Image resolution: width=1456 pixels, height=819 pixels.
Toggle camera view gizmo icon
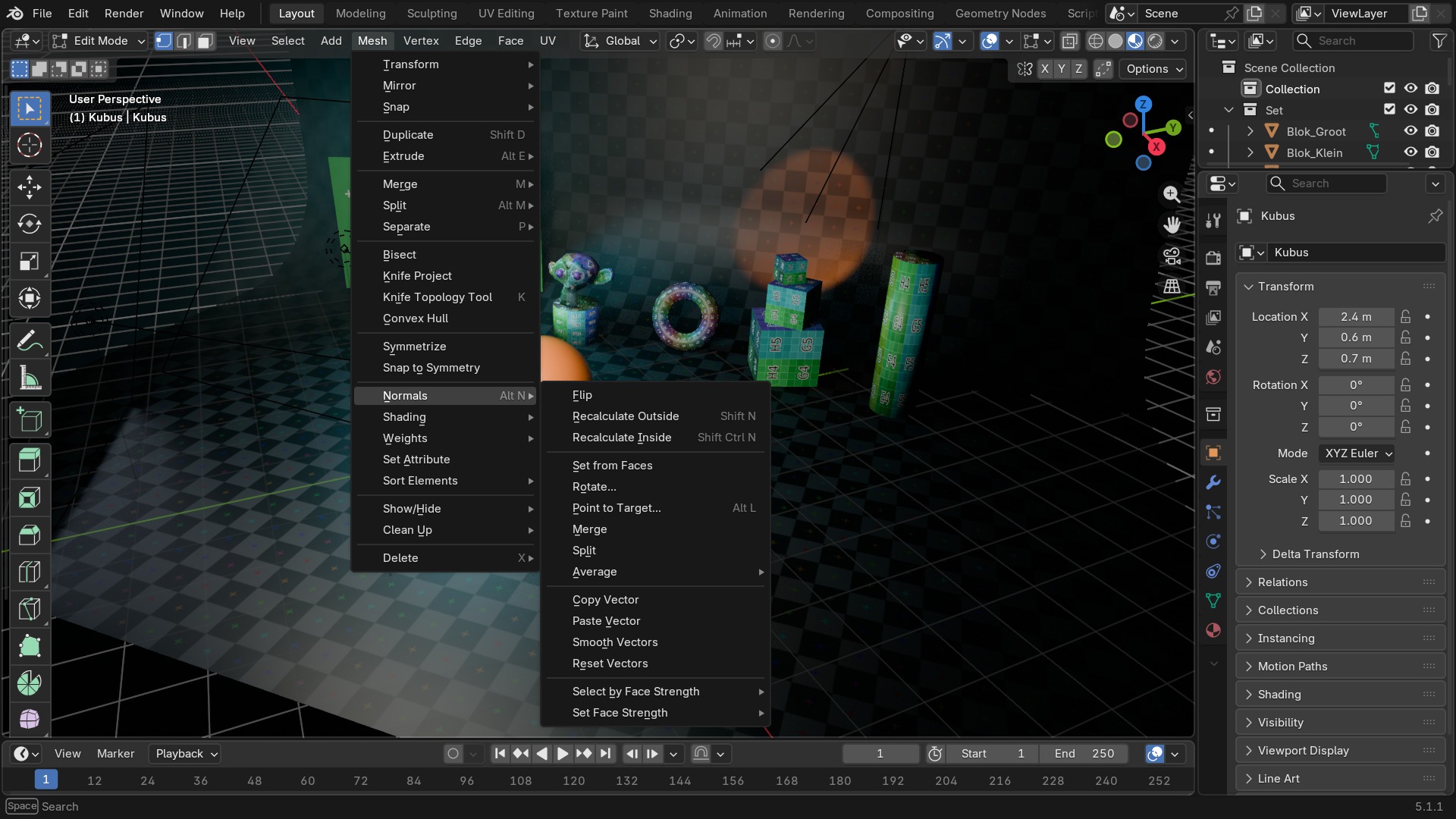pyautogui.click(x=1172, y=256)
